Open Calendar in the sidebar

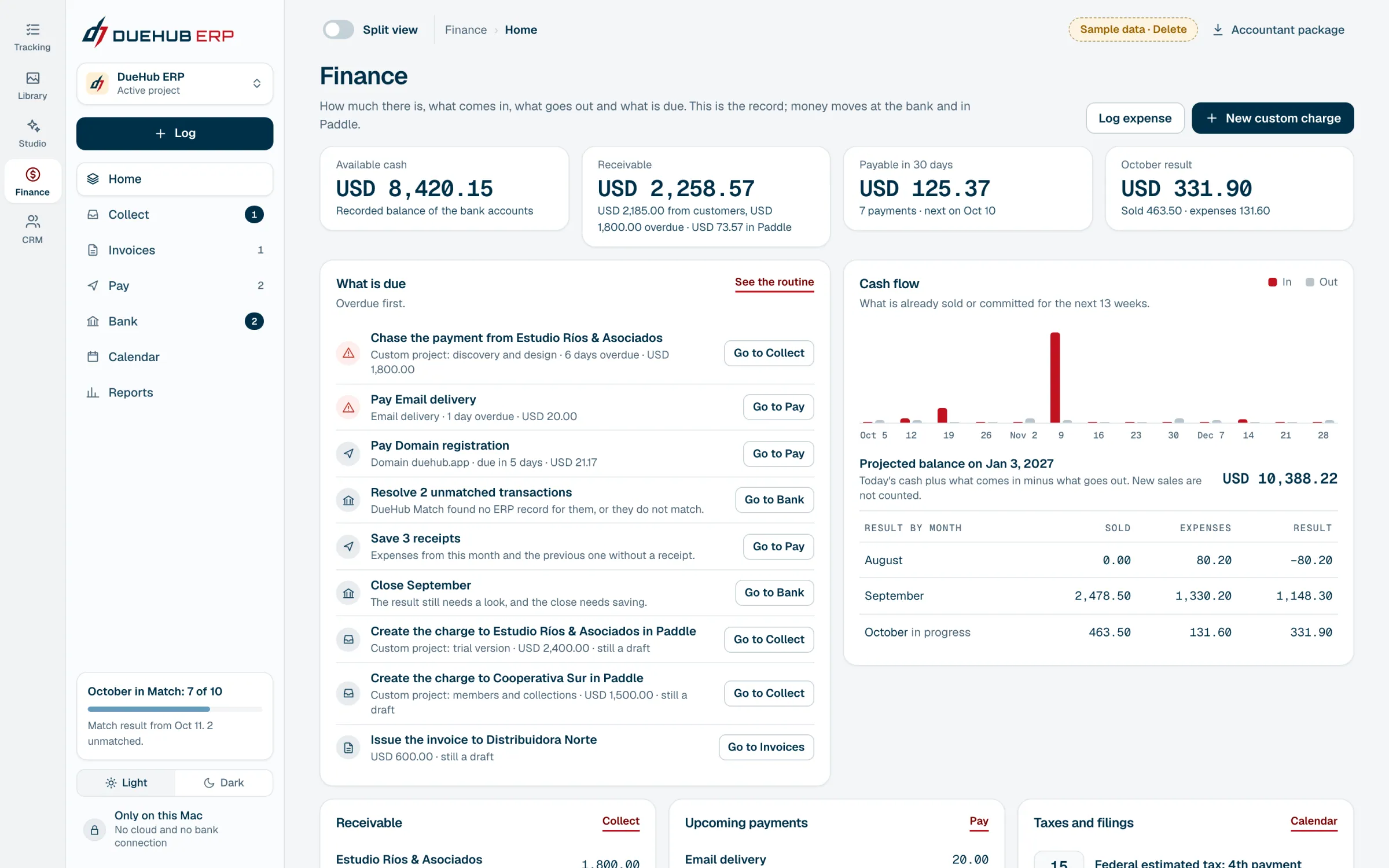pyautogui.click(x=175, y=357)
